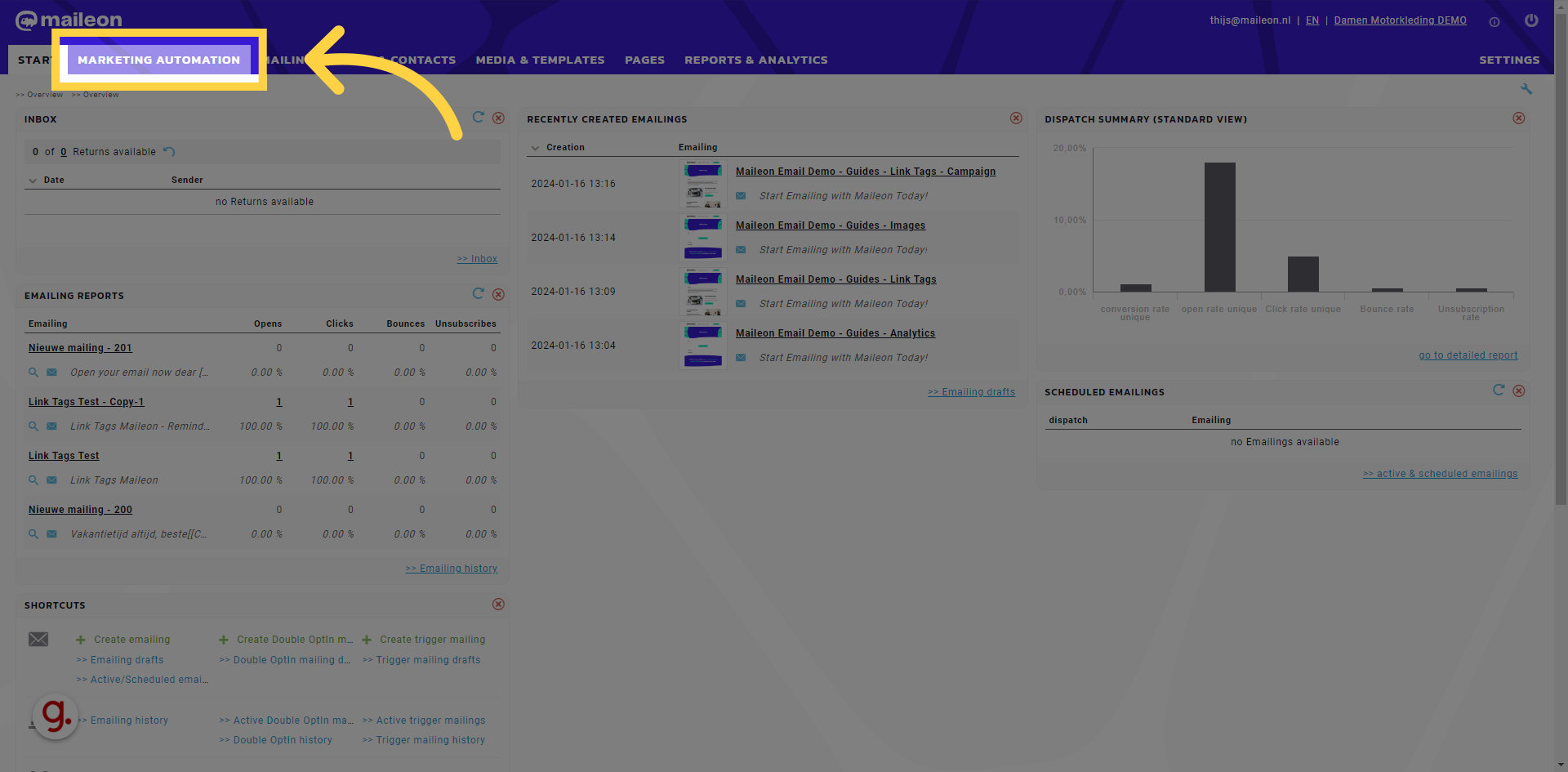Screen dimensions: 1568x772
Task: Open dashboard wrench configuration icon
Action: click(1526, 89)
